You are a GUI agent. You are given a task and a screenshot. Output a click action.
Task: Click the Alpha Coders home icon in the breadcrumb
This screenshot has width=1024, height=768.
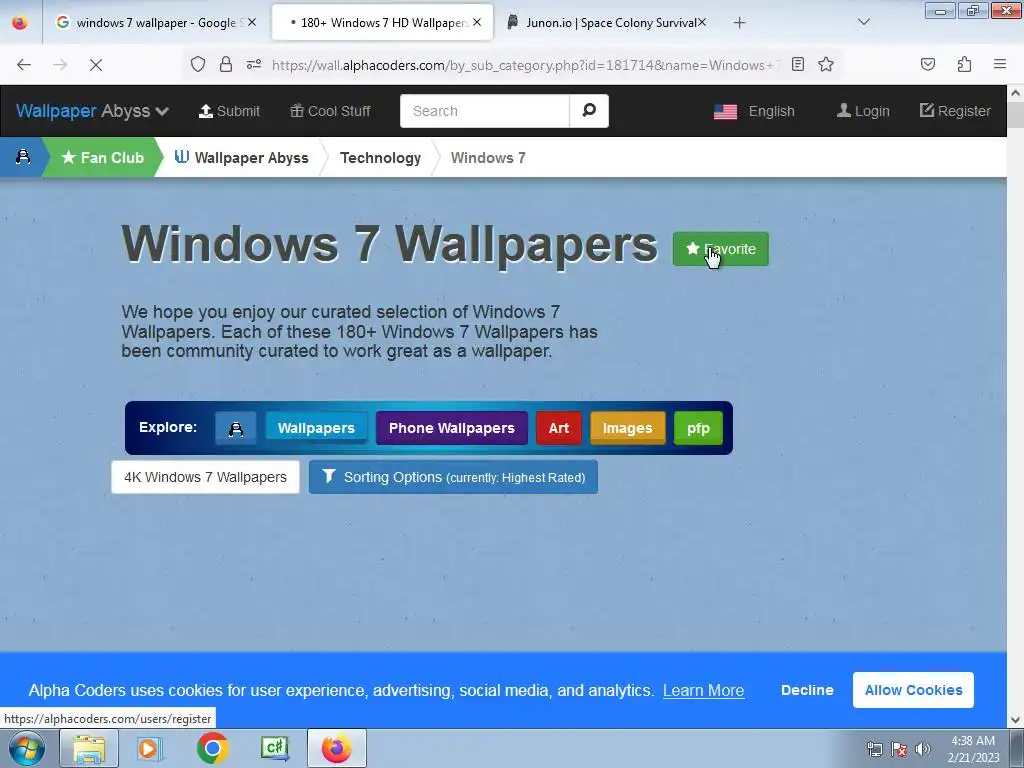click(x=23, y=157)
